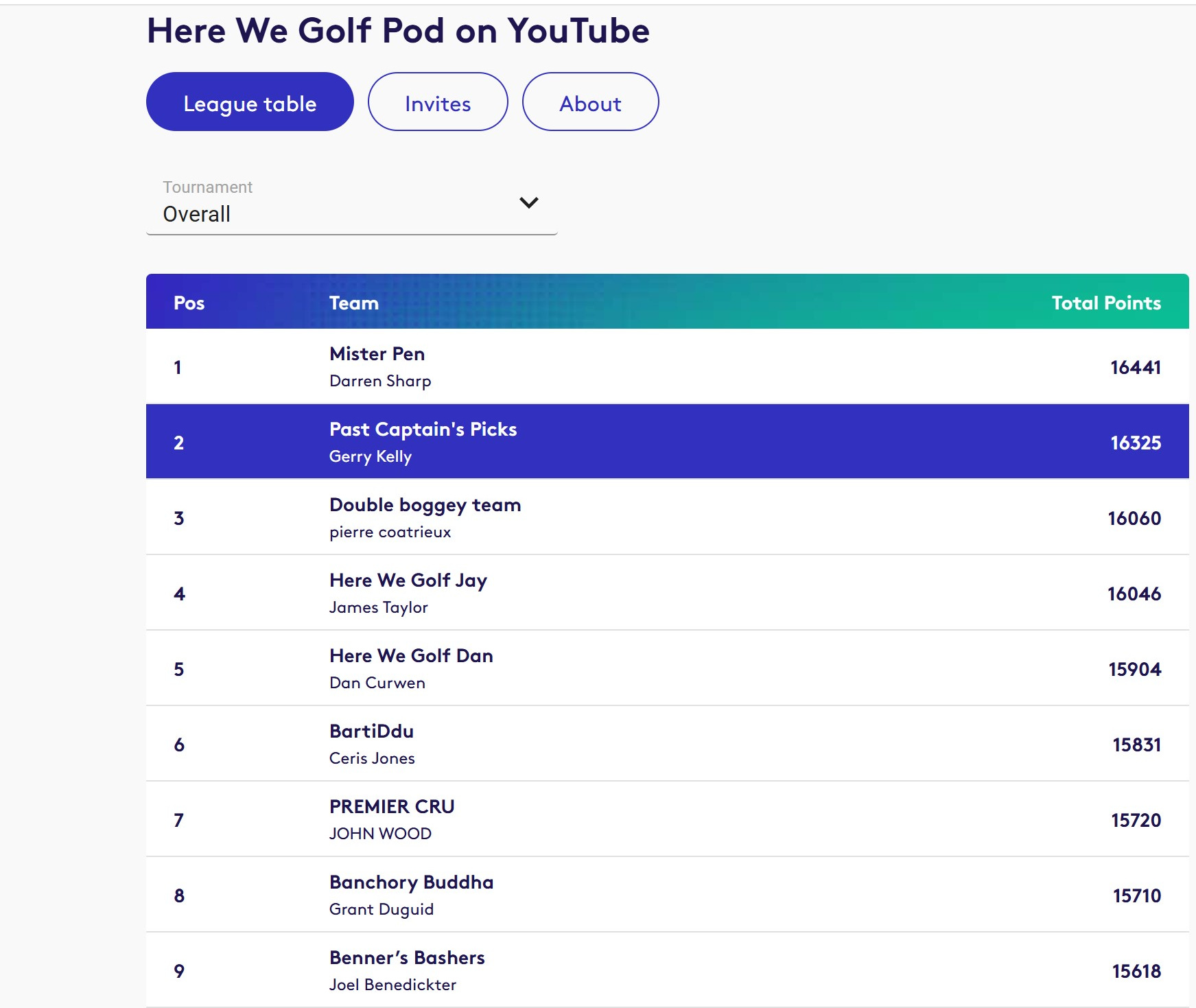Viewport: 1196px width, 1008px height.
Task: Open team Double boggey team
Action: [x=425, y=505]
